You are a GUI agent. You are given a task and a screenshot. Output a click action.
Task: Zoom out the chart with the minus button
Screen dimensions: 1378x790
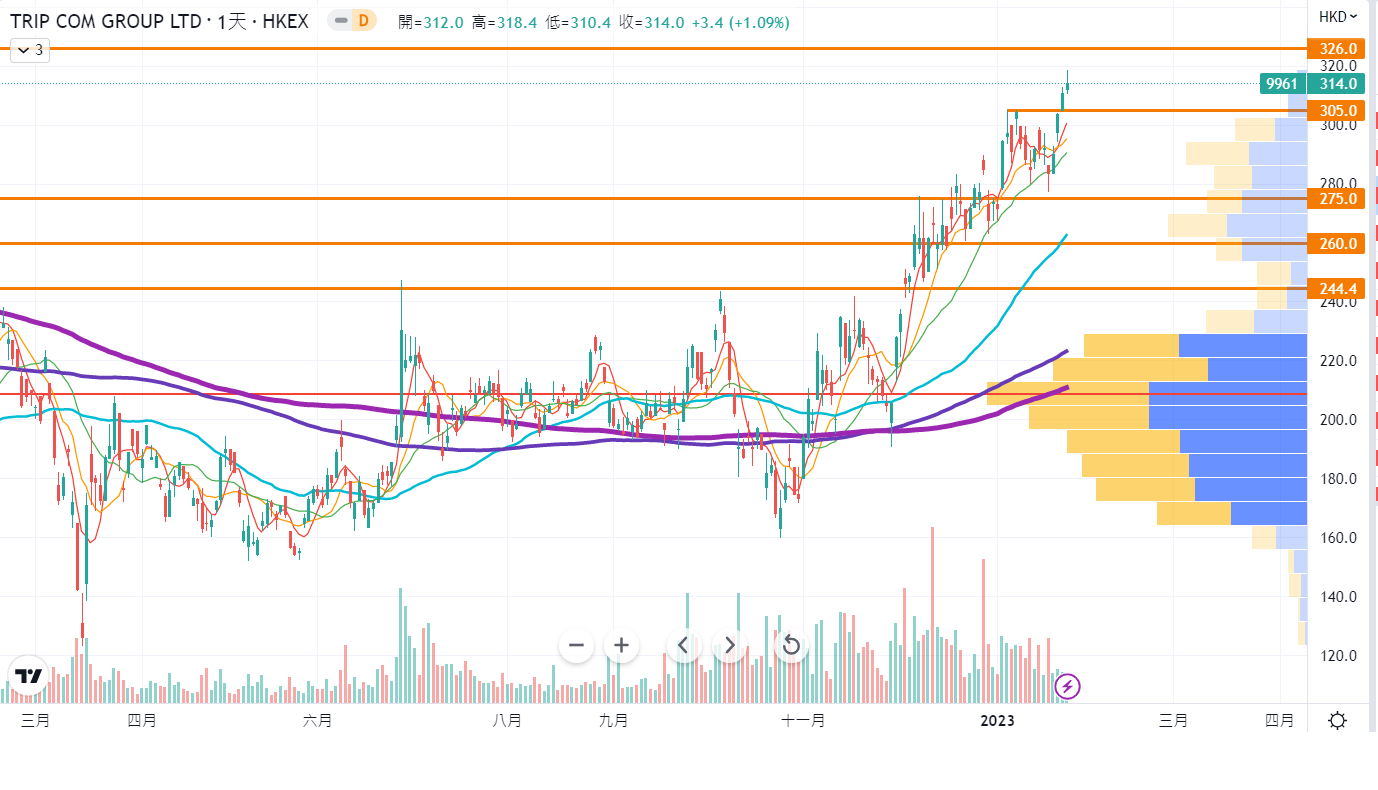[x=576, y=645]
